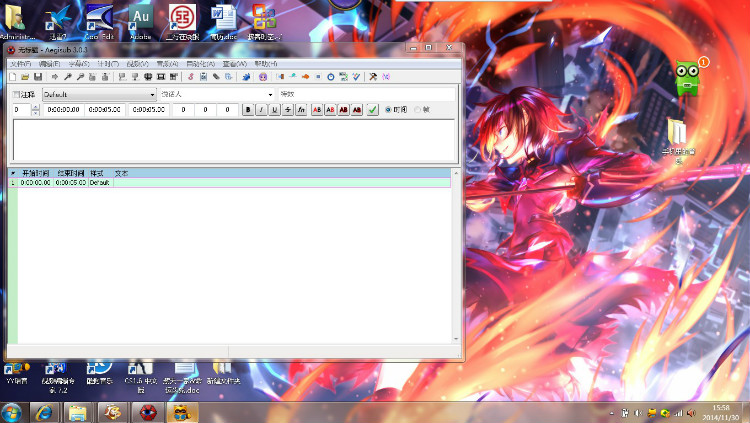
Task: Run the Spell Checker checkmark icon
Action: tap(356, 77)
